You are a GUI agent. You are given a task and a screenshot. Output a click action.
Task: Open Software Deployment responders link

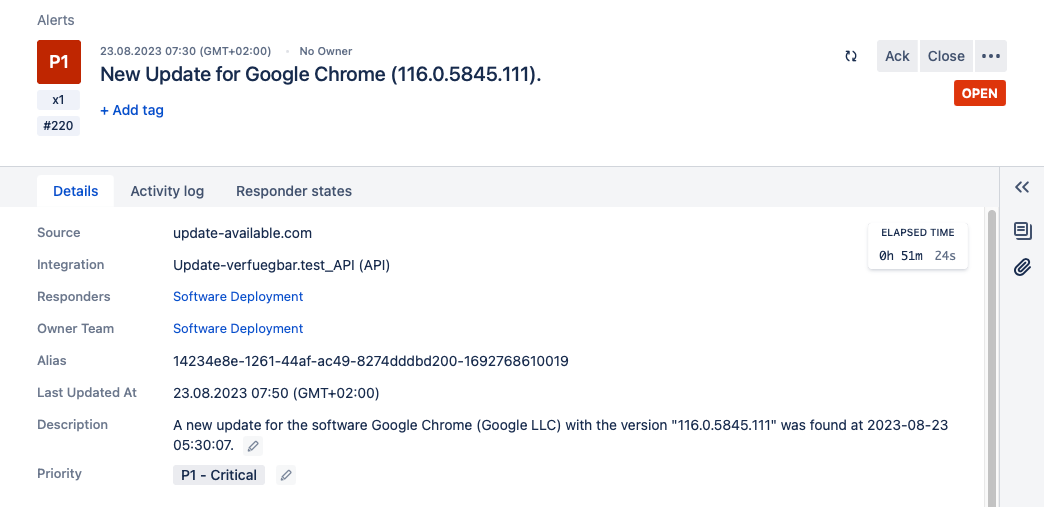(x=238, y=296)
